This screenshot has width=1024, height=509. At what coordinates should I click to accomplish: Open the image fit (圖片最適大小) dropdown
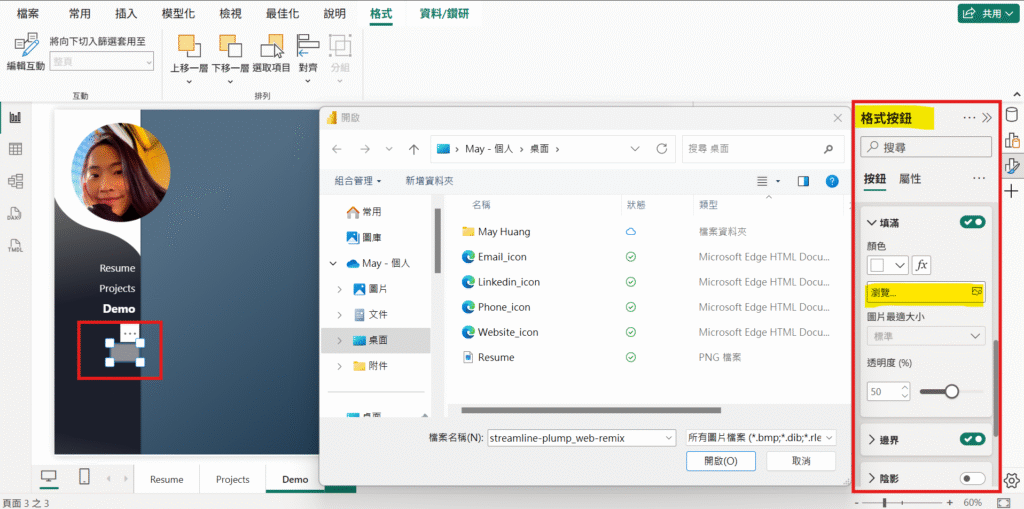926,336
